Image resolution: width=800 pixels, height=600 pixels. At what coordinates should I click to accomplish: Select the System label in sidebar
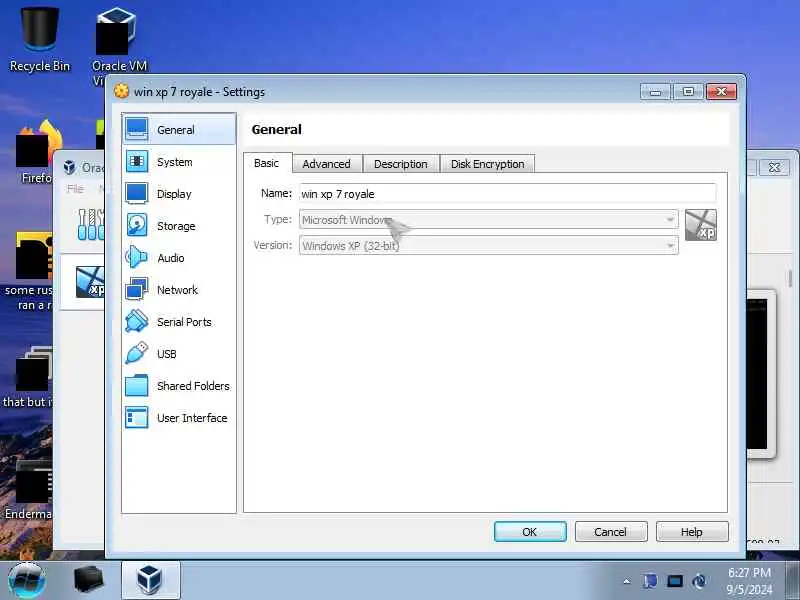point(174,162)
